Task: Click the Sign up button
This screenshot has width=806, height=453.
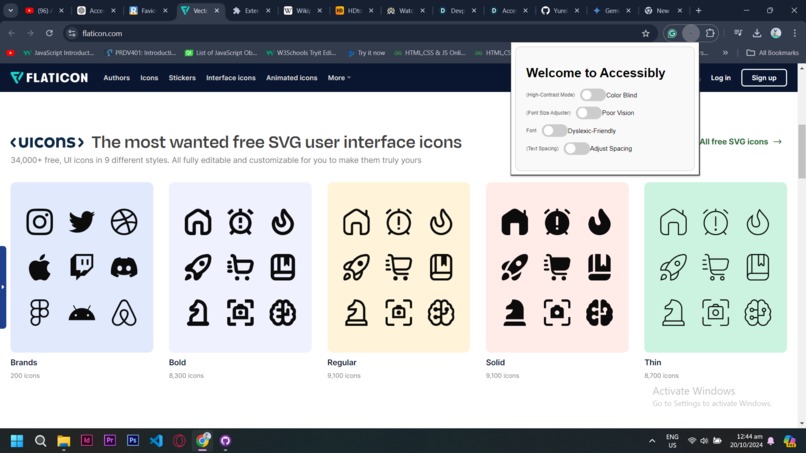Action: [764, 78]
